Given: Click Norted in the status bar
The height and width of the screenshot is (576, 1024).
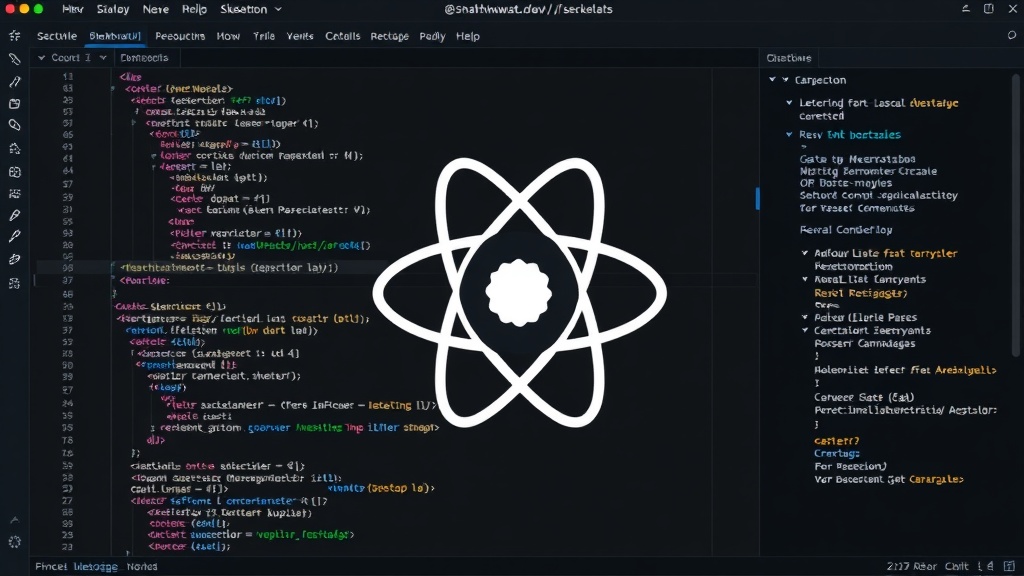Looking at the screenshot, I should 142,566.
